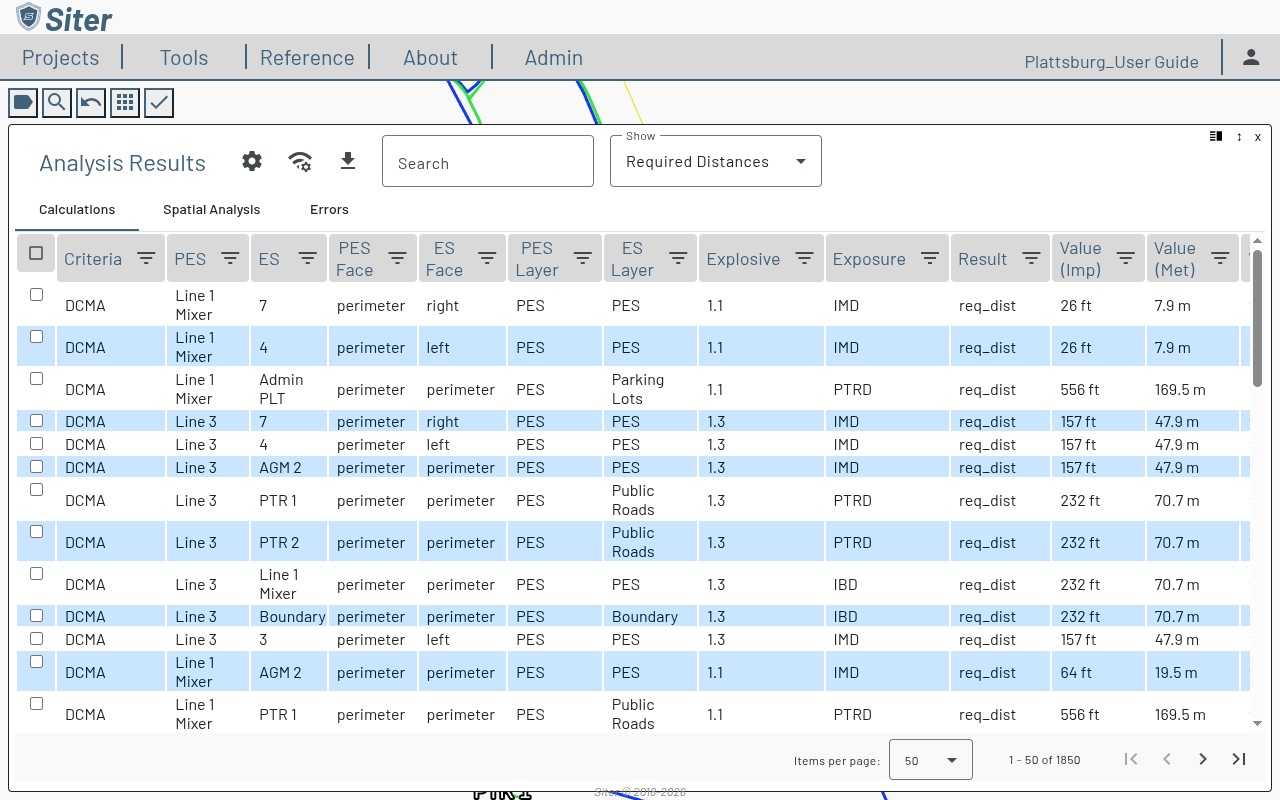Go to next results page
Image resolution: width=1280 pixels, height=800 pixels.
click(x=1203, y=759)
